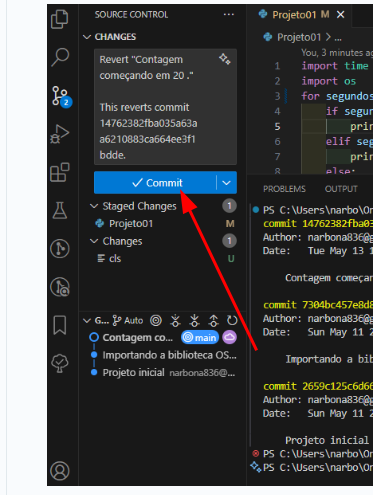Collapse the Changes group

point(94,241)
